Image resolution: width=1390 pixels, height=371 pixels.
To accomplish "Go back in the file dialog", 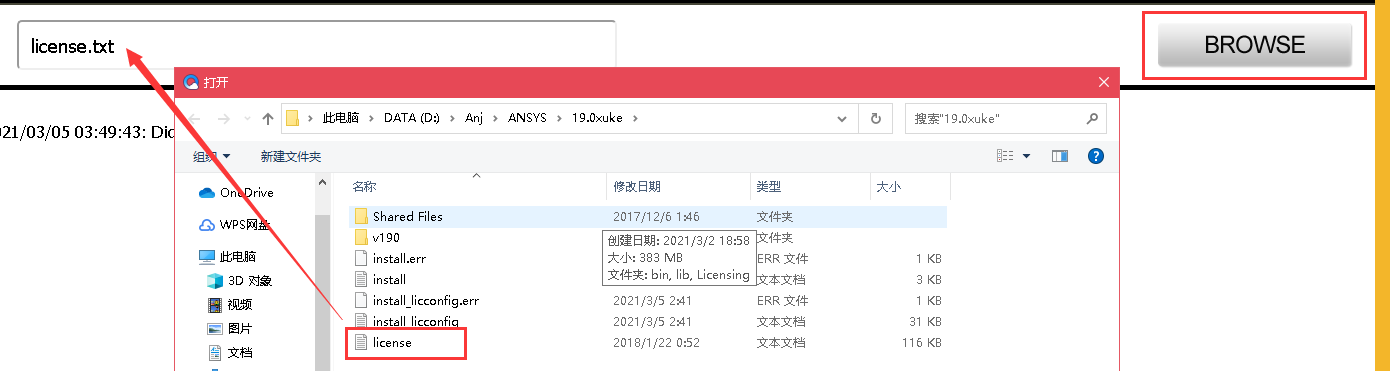I will coord(195,118).
